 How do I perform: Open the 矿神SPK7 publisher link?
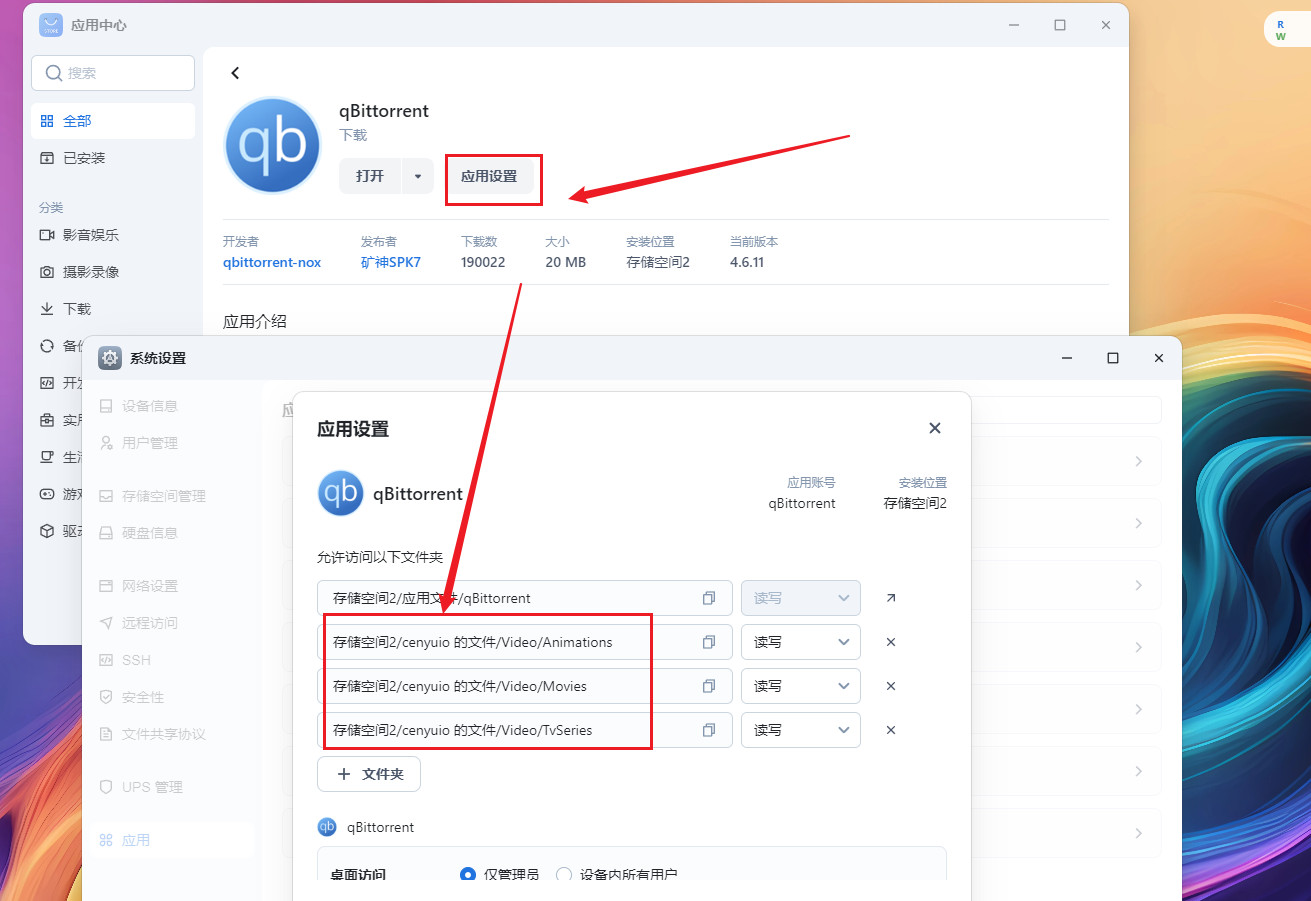click(391, 262)
